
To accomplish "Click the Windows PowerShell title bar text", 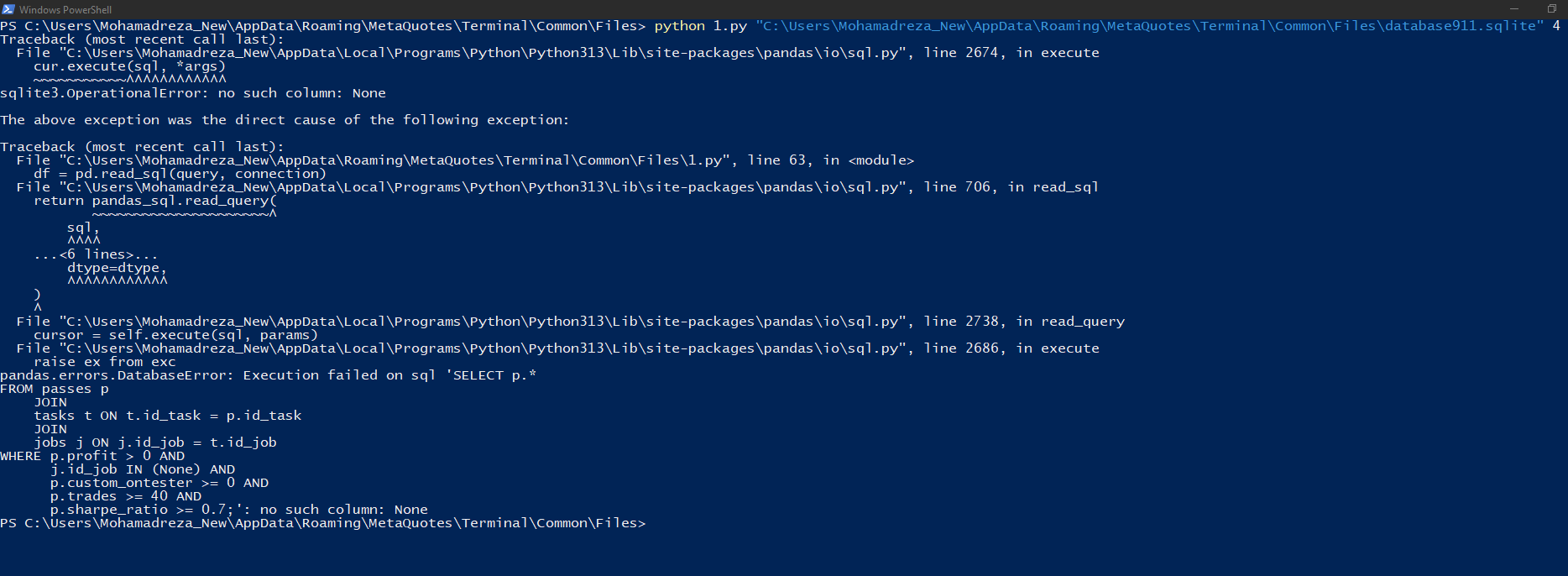I will click(65, 10).
